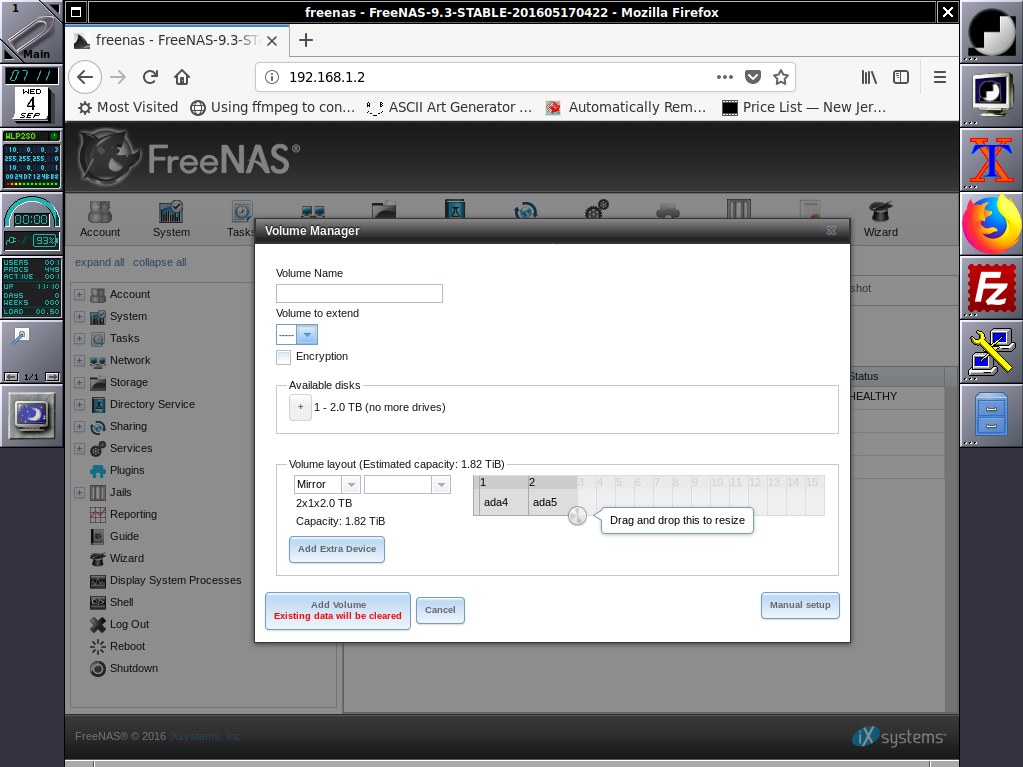Screen dimensions: 1023x767
Task: Open file cabinet dock icon
Action: click(x=991, y=414)
